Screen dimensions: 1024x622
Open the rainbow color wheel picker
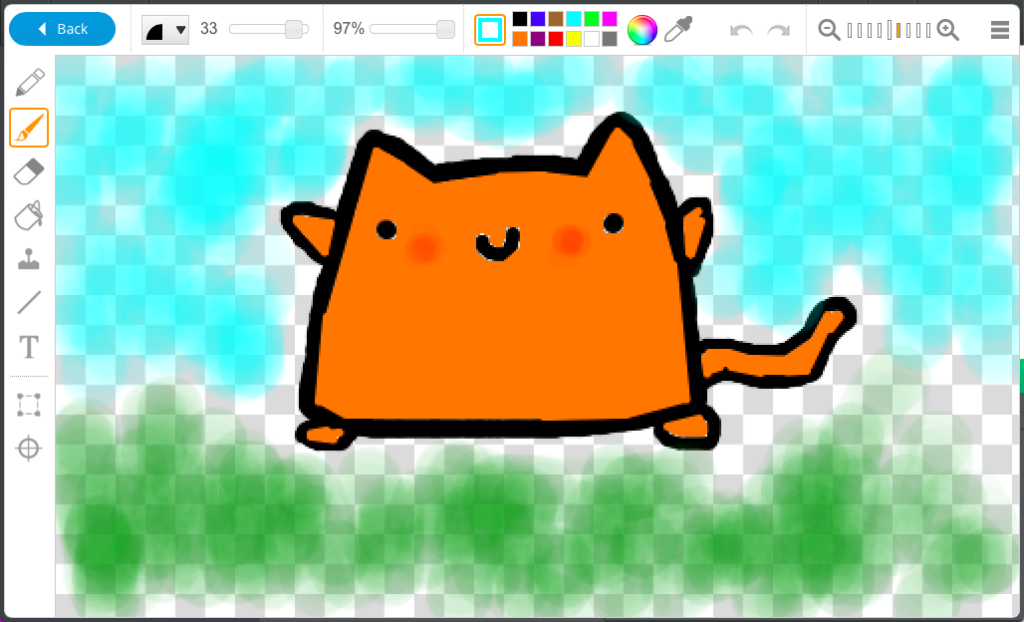pos(642,30)
